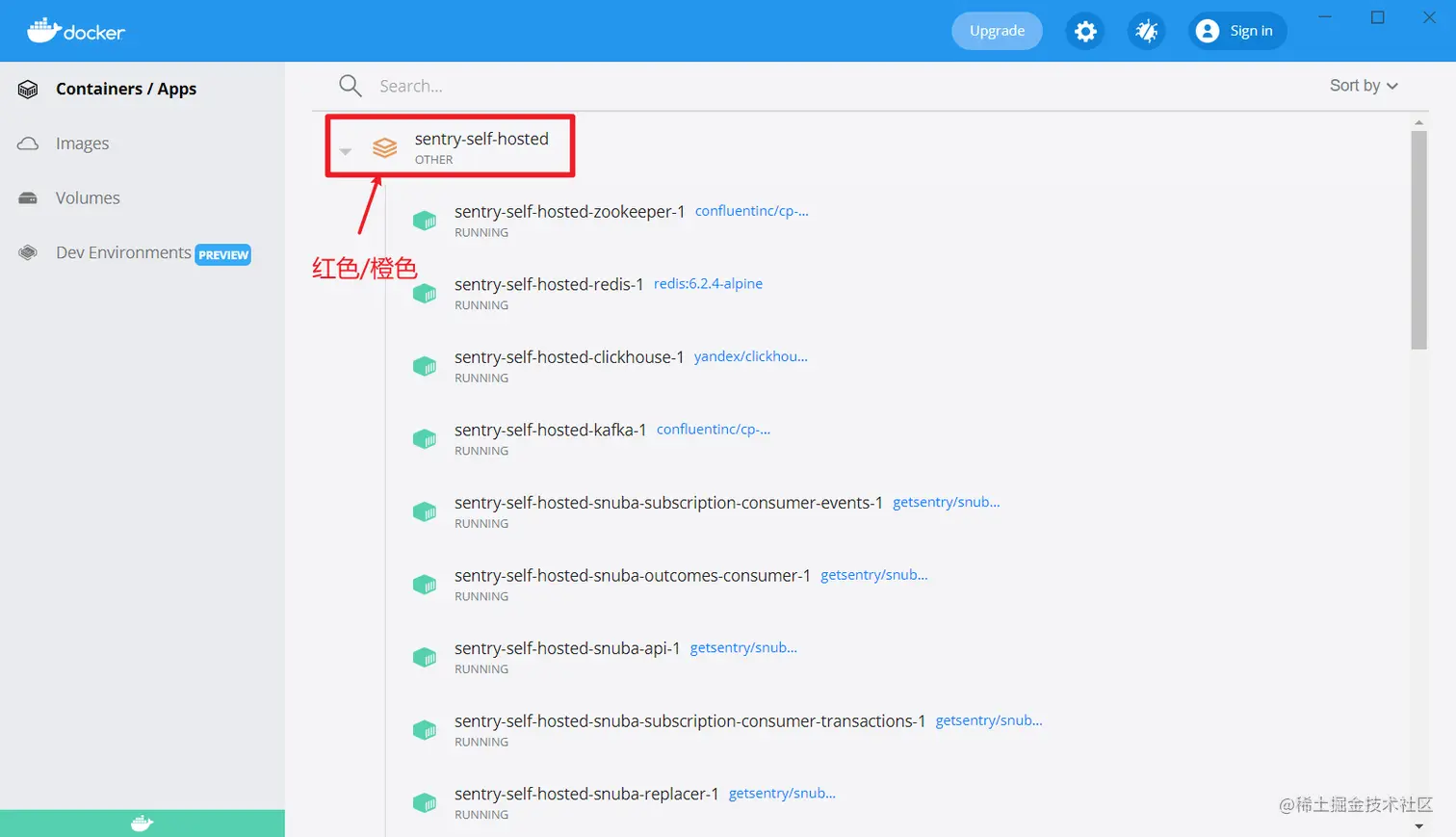Screen dimensions: 1456x837
Task: Click subscription-consumer-transactions-1 container icon
Action: 425,730
